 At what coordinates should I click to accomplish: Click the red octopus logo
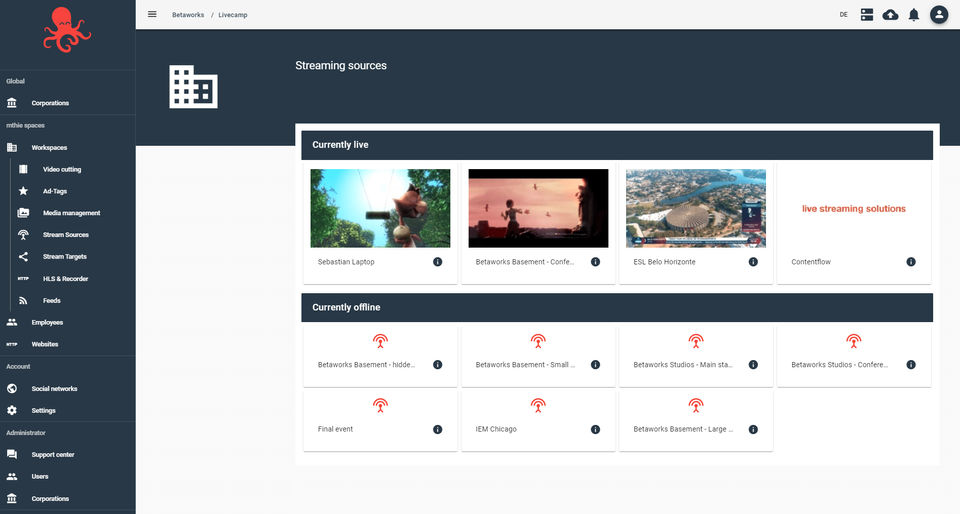click(x=67, y=29)
